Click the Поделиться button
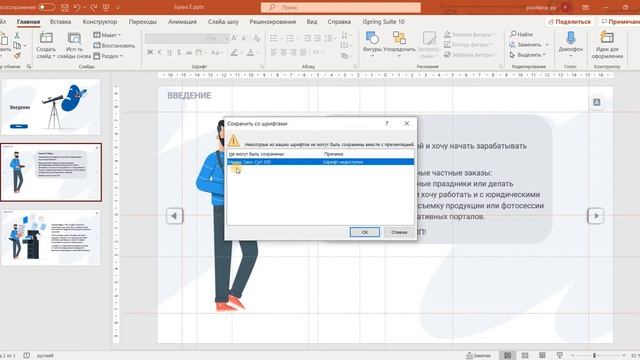Screen dimensions: 640x360 pos(569,22)
